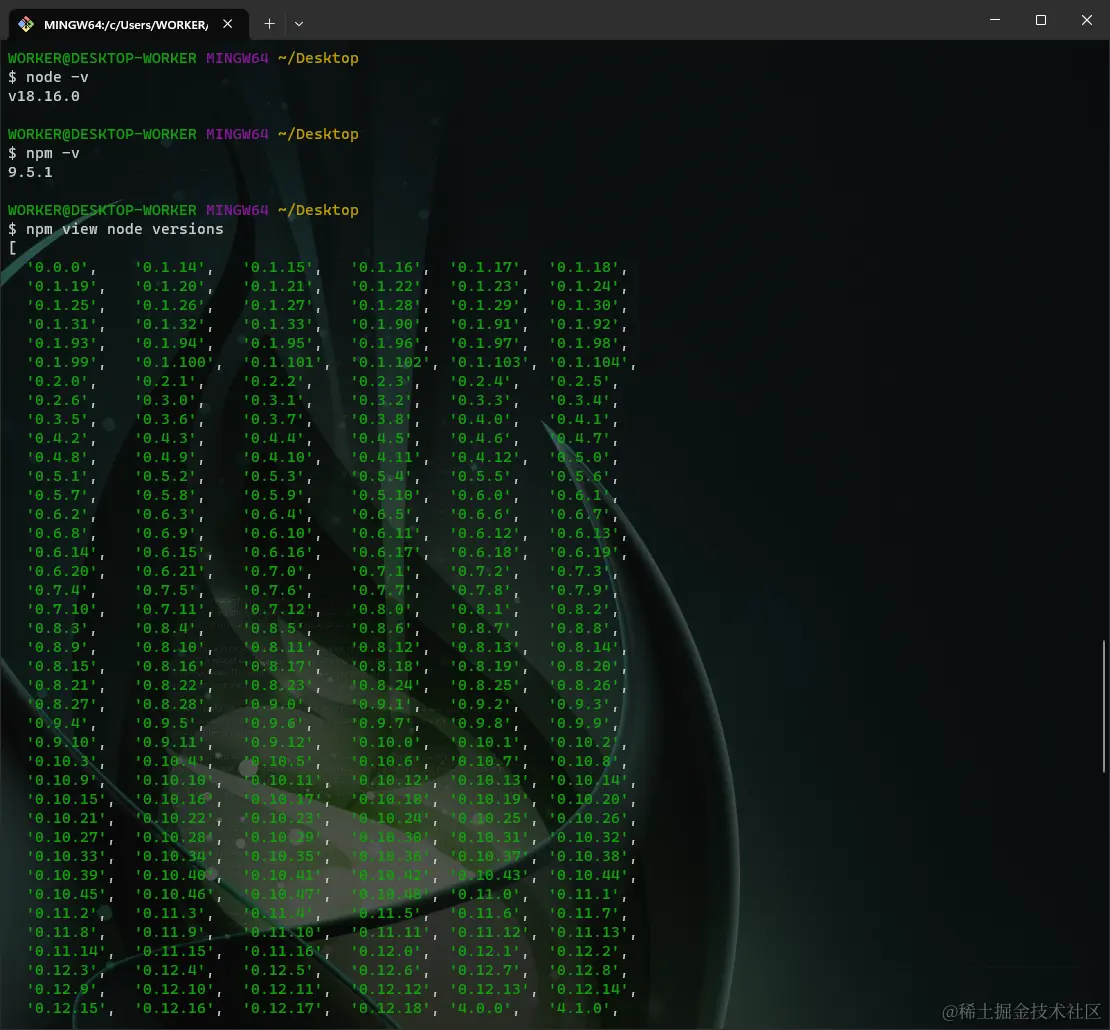Click version '0.10.0' in the list
Screen dimensions: 1110x1030
coord(389,743)
